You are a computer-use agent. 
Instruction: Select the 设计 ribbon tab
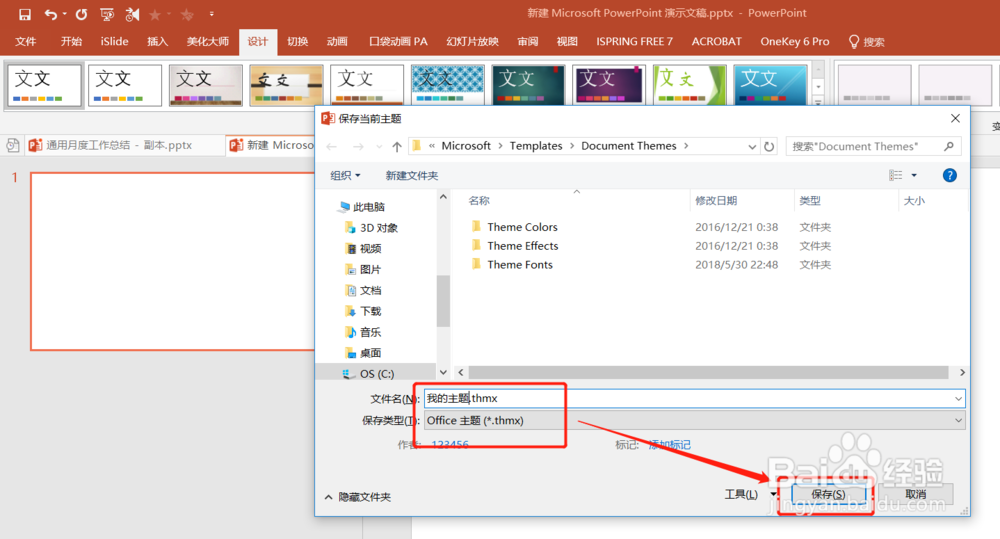258,41
